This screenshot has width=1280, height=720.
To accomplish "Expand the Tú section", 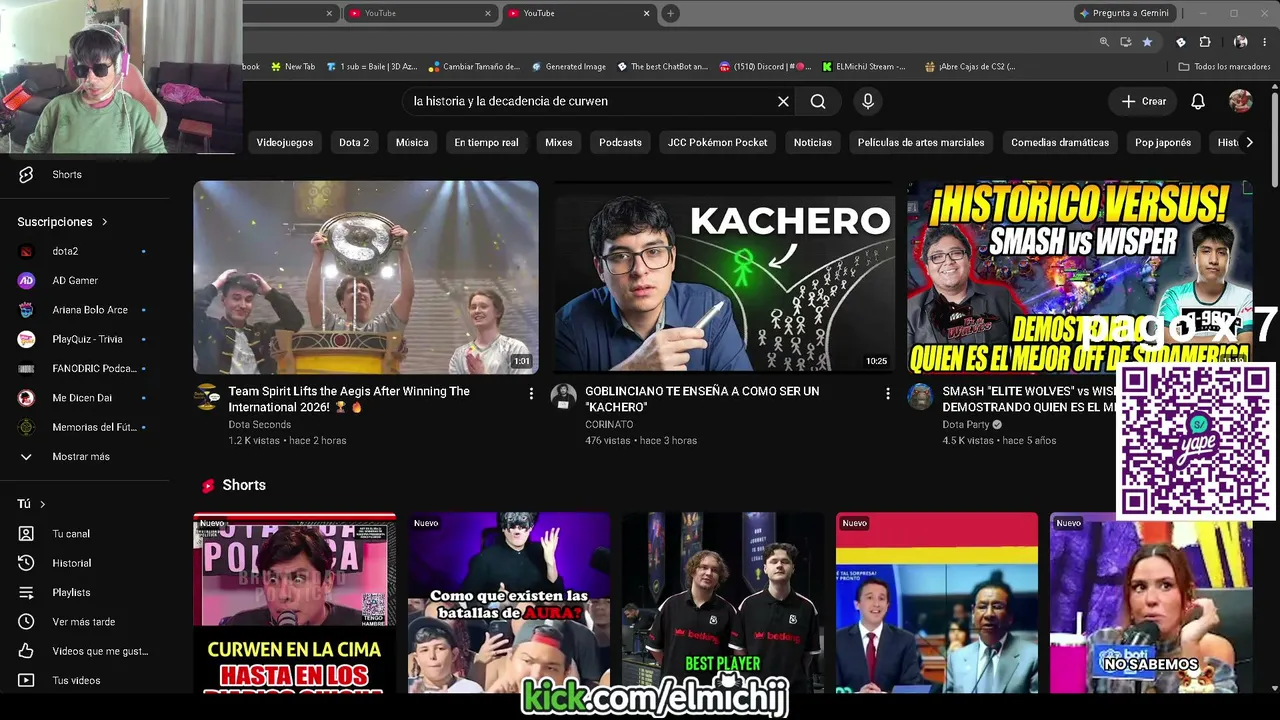I will [x=31, y=504].
